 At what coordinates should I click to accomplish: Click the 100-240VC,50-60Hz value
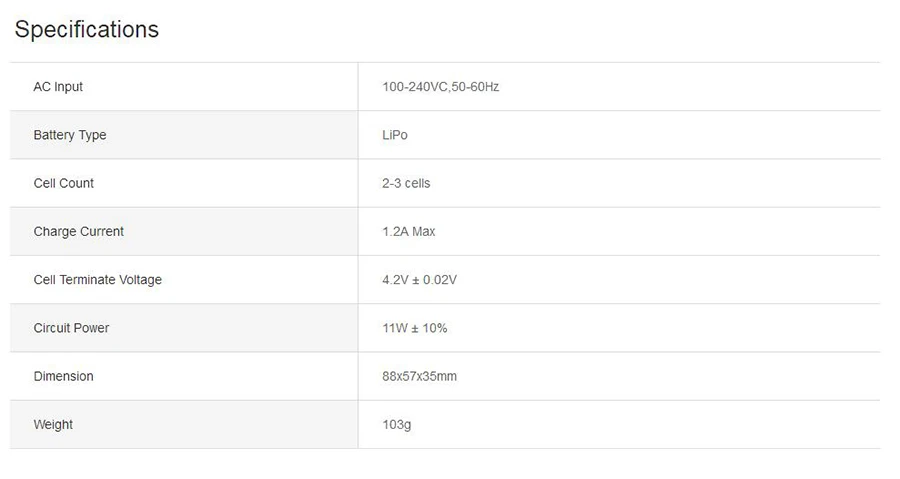coord(440,87)
